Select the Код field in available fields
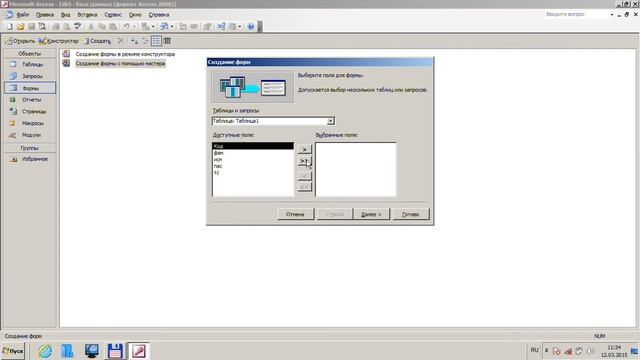 pos(253,146)
